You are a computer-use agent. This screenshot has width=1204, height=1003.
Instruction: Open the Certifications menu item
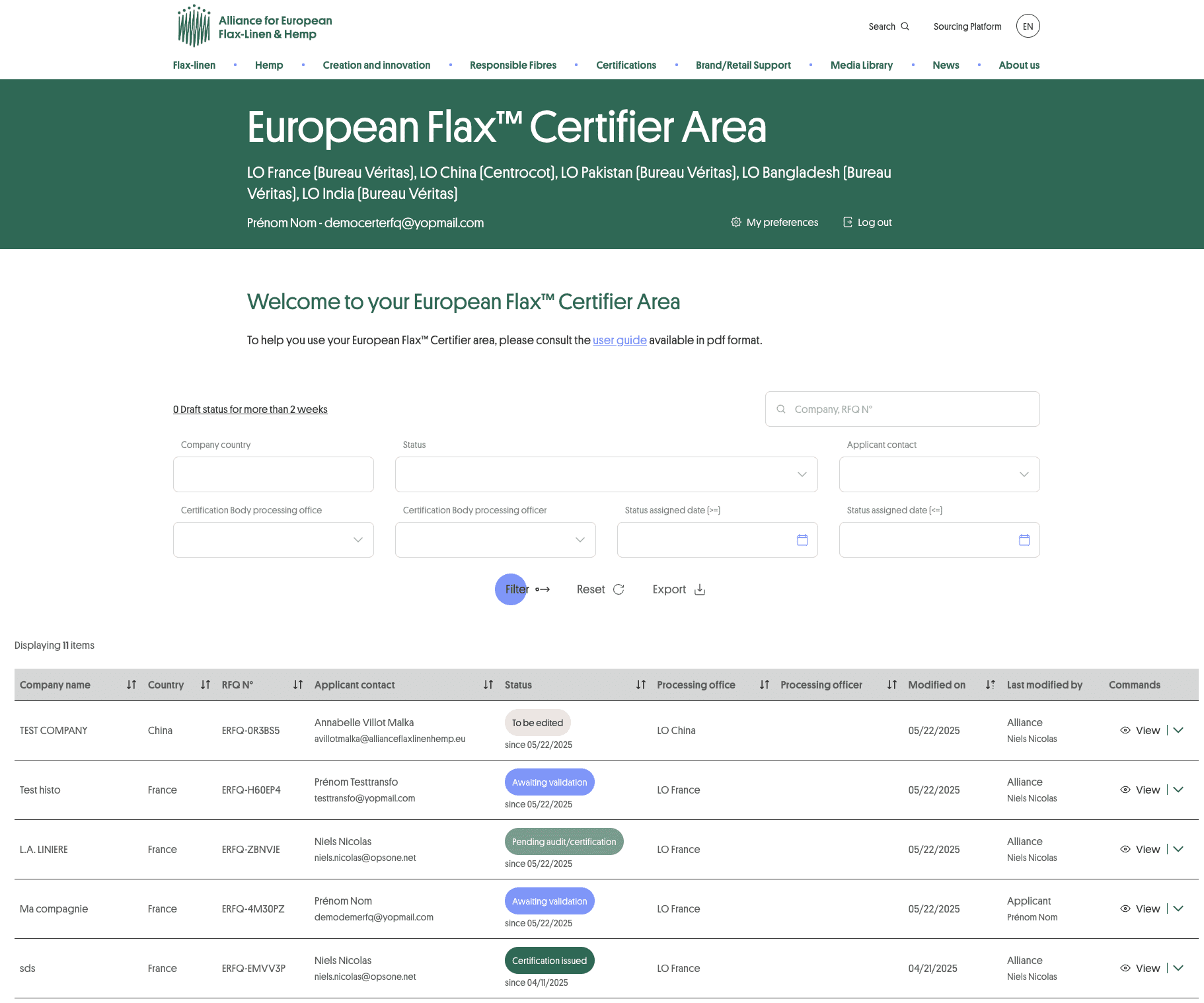(x=626, y=65)
